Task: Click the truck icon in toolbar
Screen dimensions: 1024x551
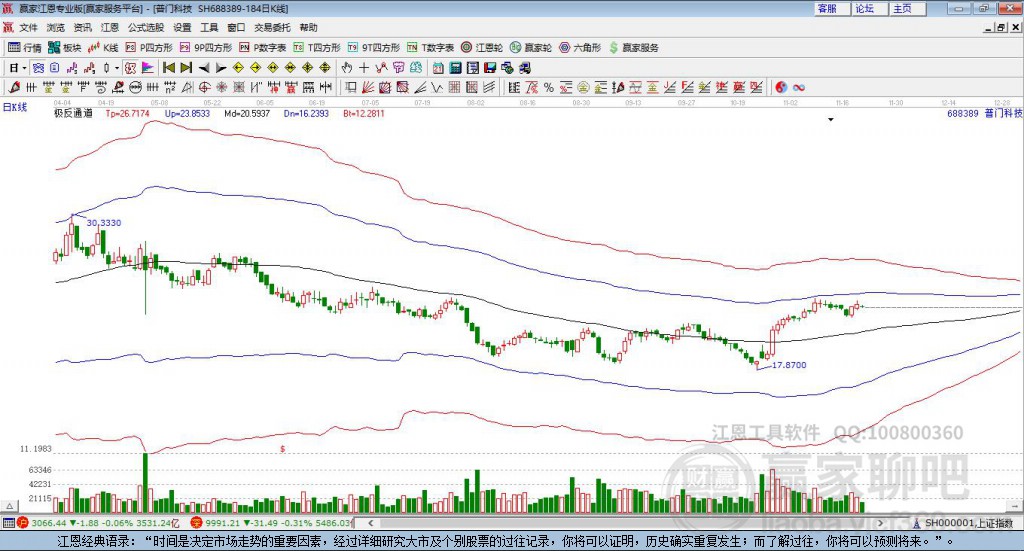Action: [524, 68]
